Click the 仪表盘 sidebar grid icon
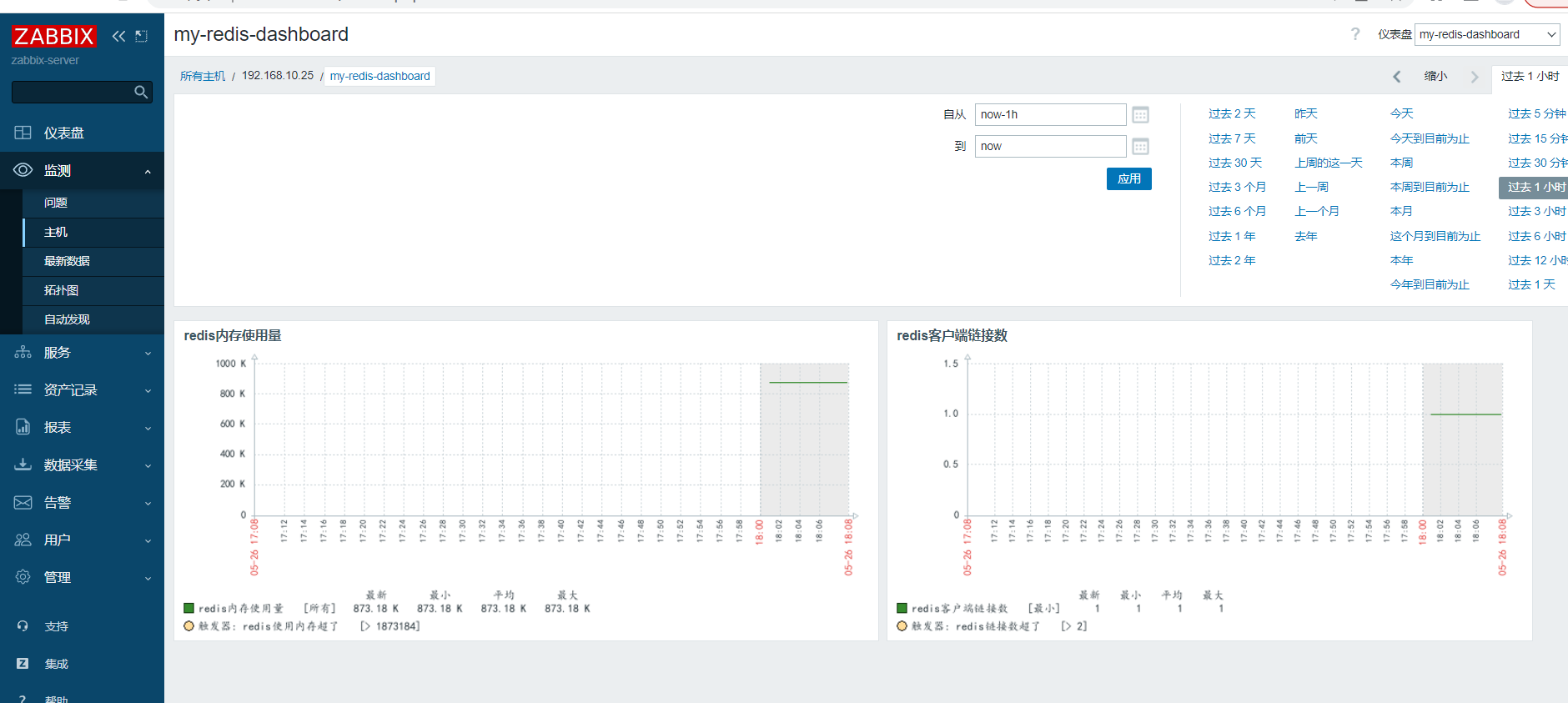Image resolution: width=1568 pixels, height=703 pixels. tap(23, 133)
